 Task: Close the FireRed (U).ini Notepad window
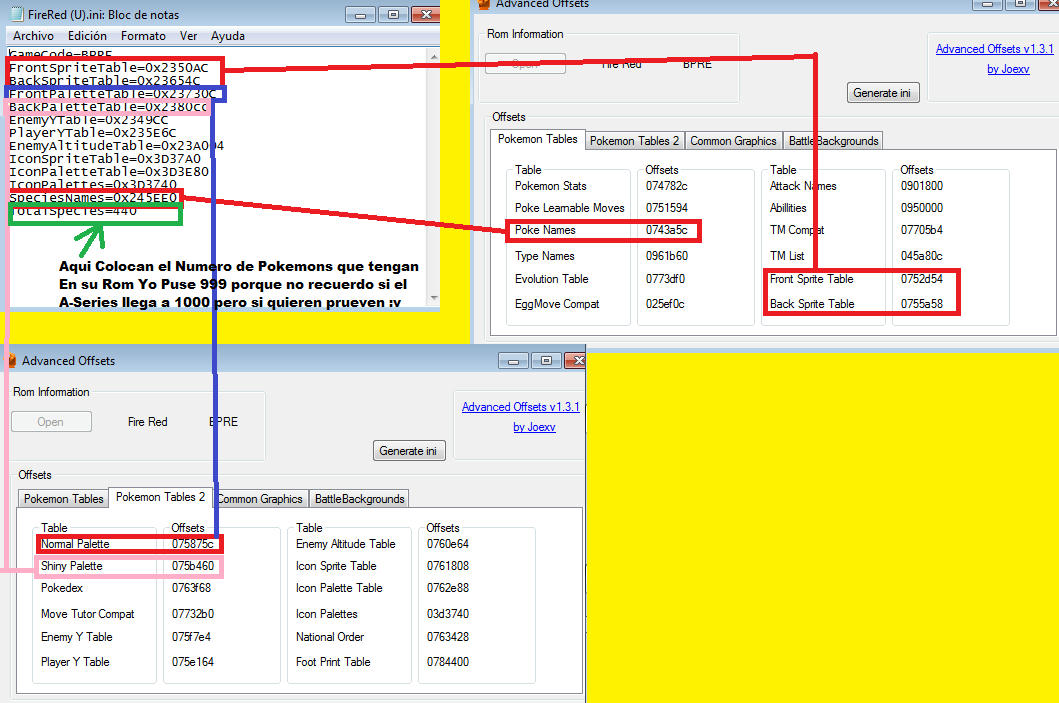425,14
